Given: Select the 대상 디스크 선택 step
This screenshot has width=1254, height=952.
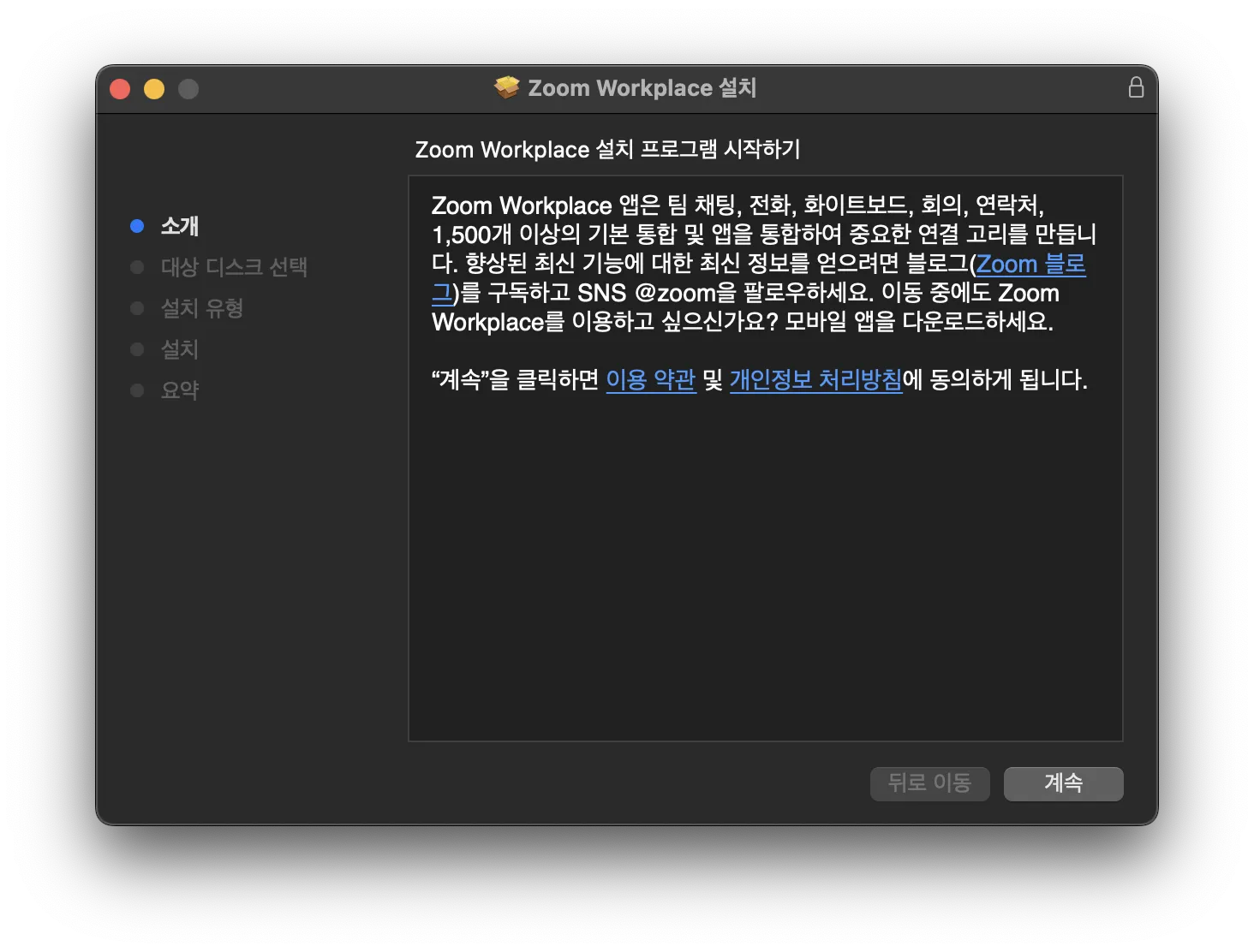Looking at the screenshot, I should tap(234, 267).
